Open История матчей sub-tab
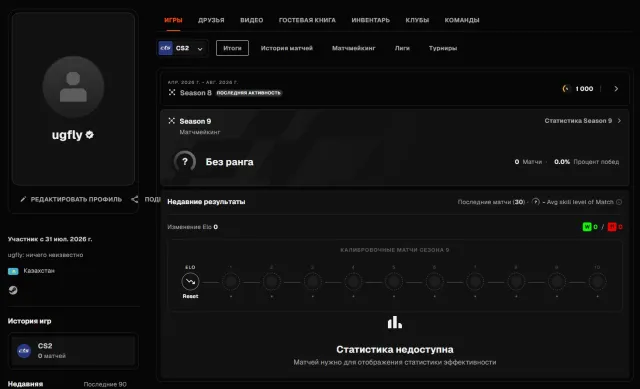Image resolution: width=640 pixels, height=389 pixels. click(x=287, y=48)
